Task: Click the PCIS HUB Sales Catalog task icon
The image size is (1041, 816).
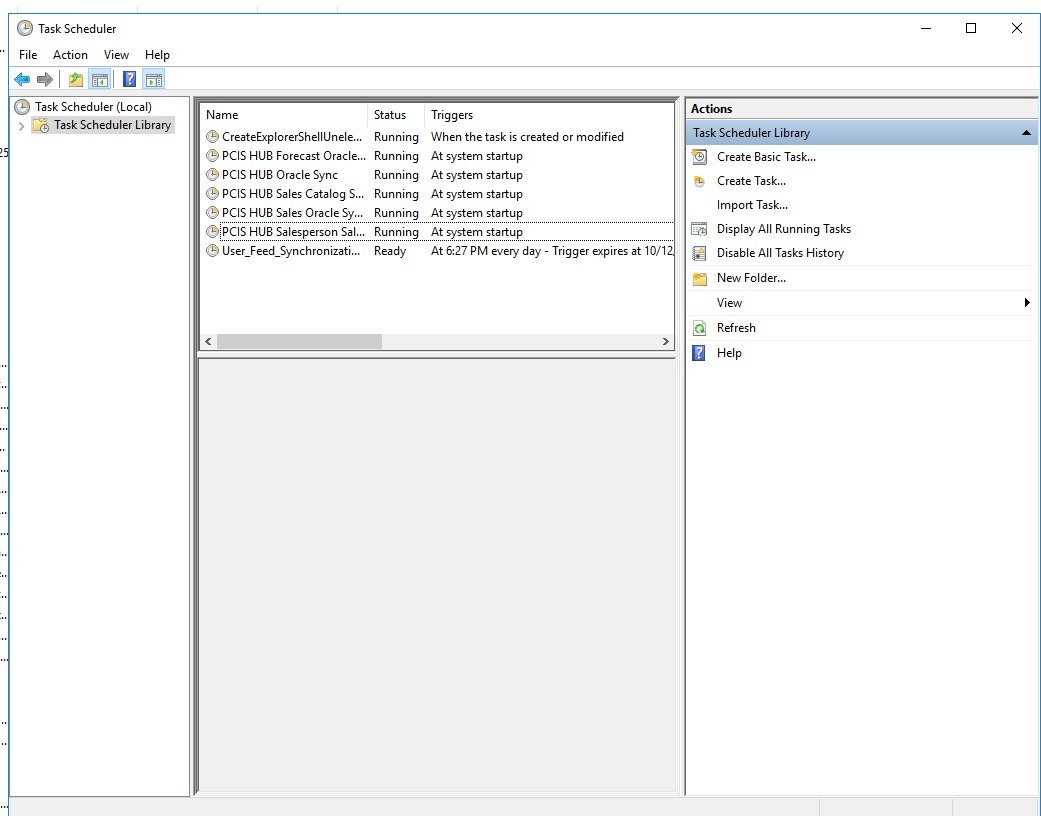Action: tap(212, 194)
